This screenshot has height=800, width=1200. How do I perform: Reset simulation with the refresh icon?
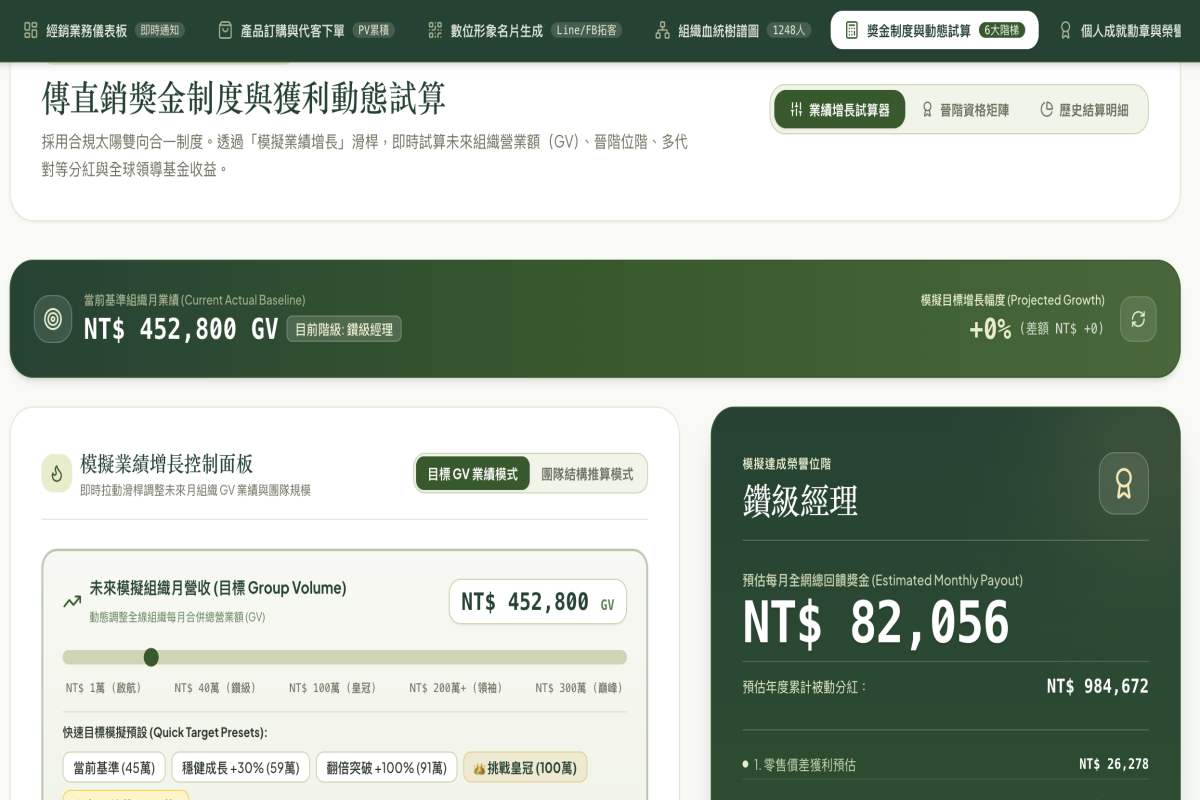[x=1138, y=319]
